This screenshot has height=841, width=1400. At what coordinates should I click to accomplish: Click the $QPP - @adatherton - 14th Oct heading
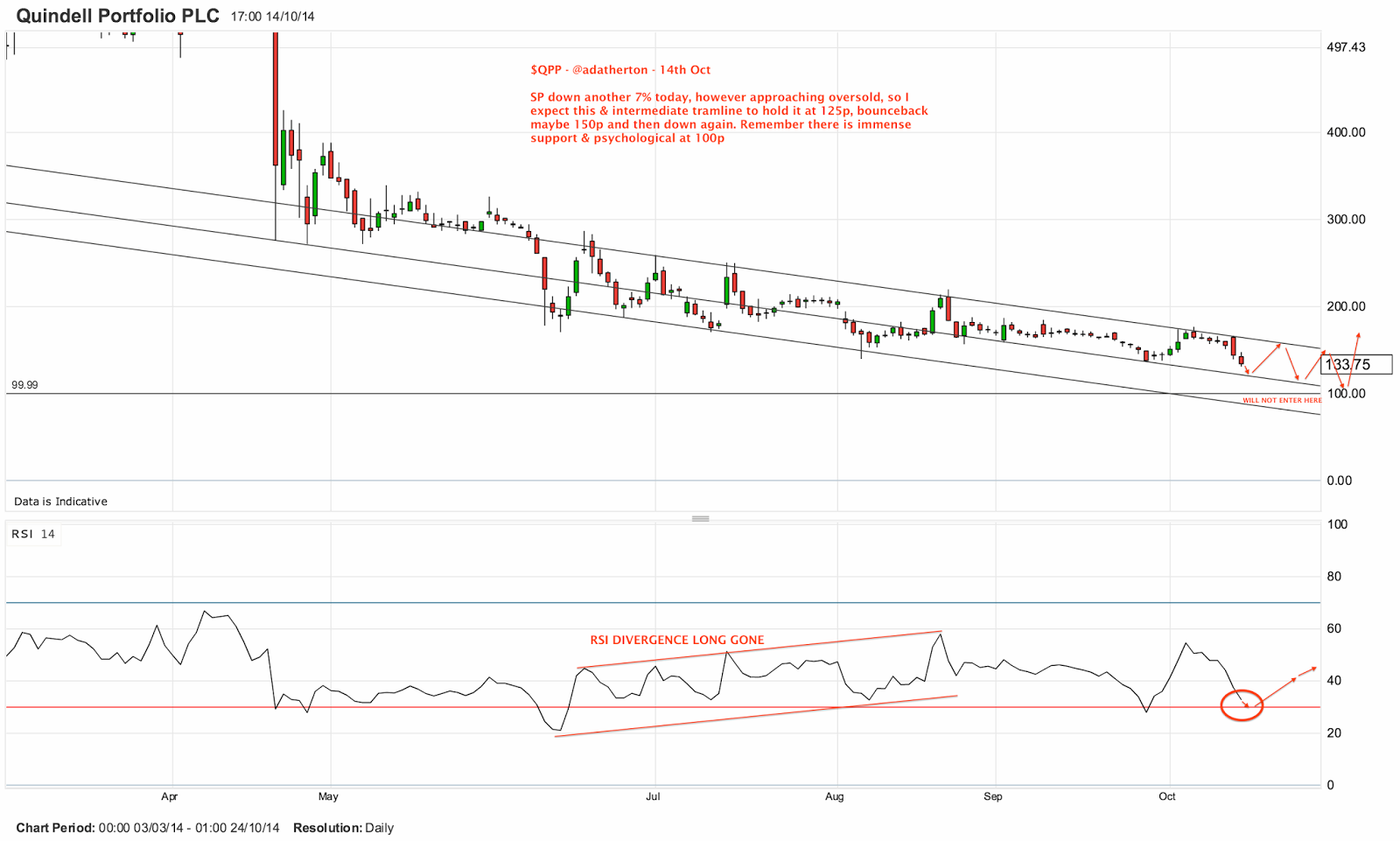point(620,70)
